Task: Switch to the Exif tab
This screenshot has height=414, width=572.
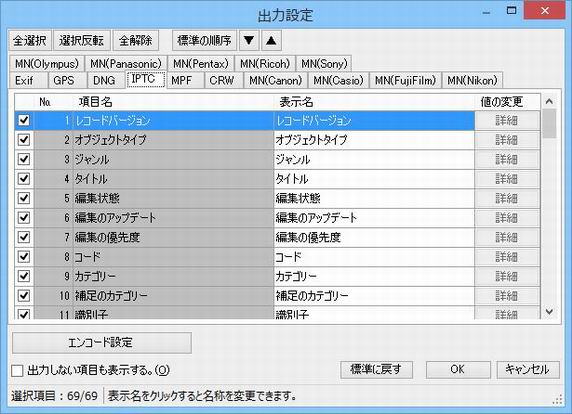Action: 24,80
